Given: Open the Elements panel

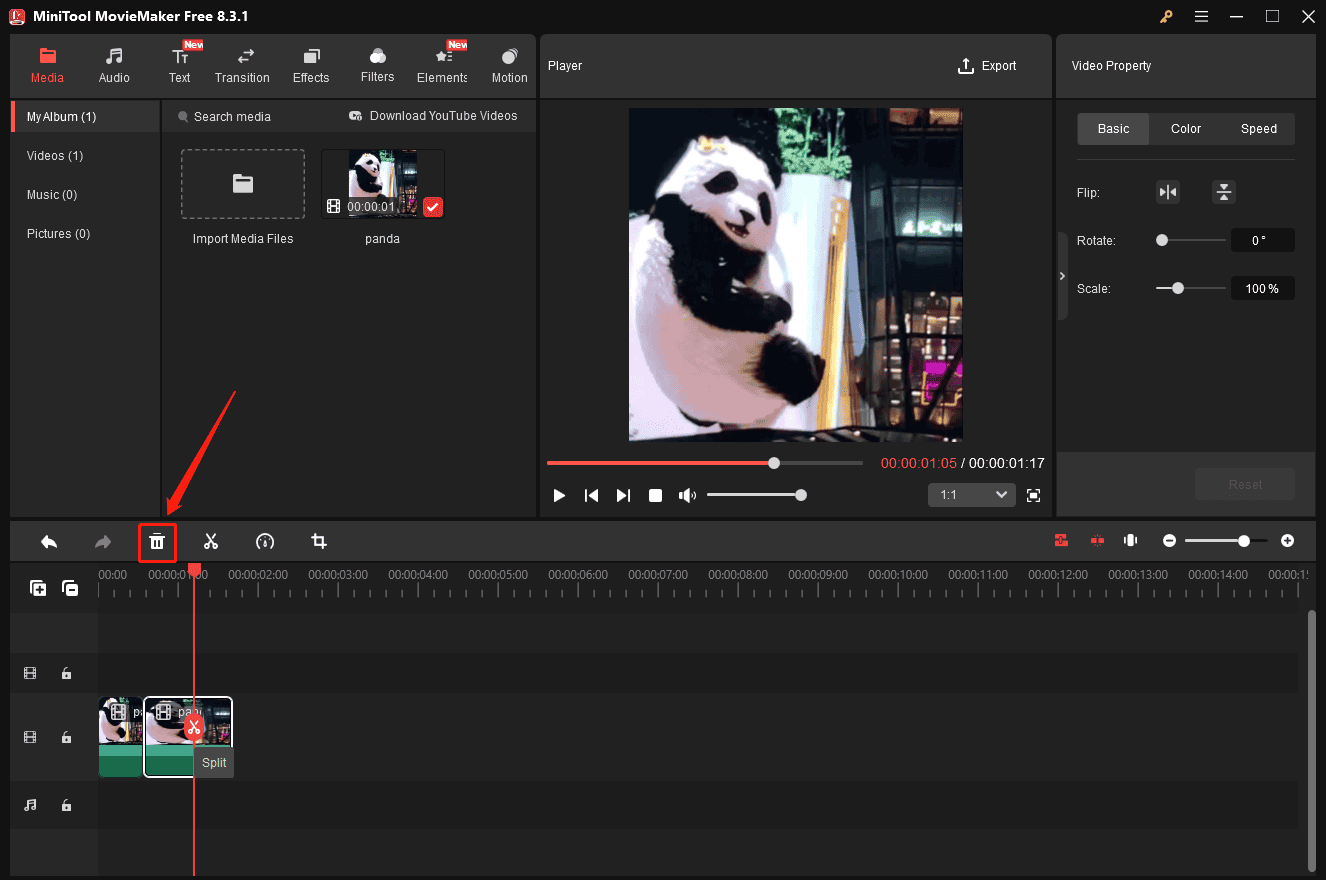Looking at the screenshot, I should point(441,65).
